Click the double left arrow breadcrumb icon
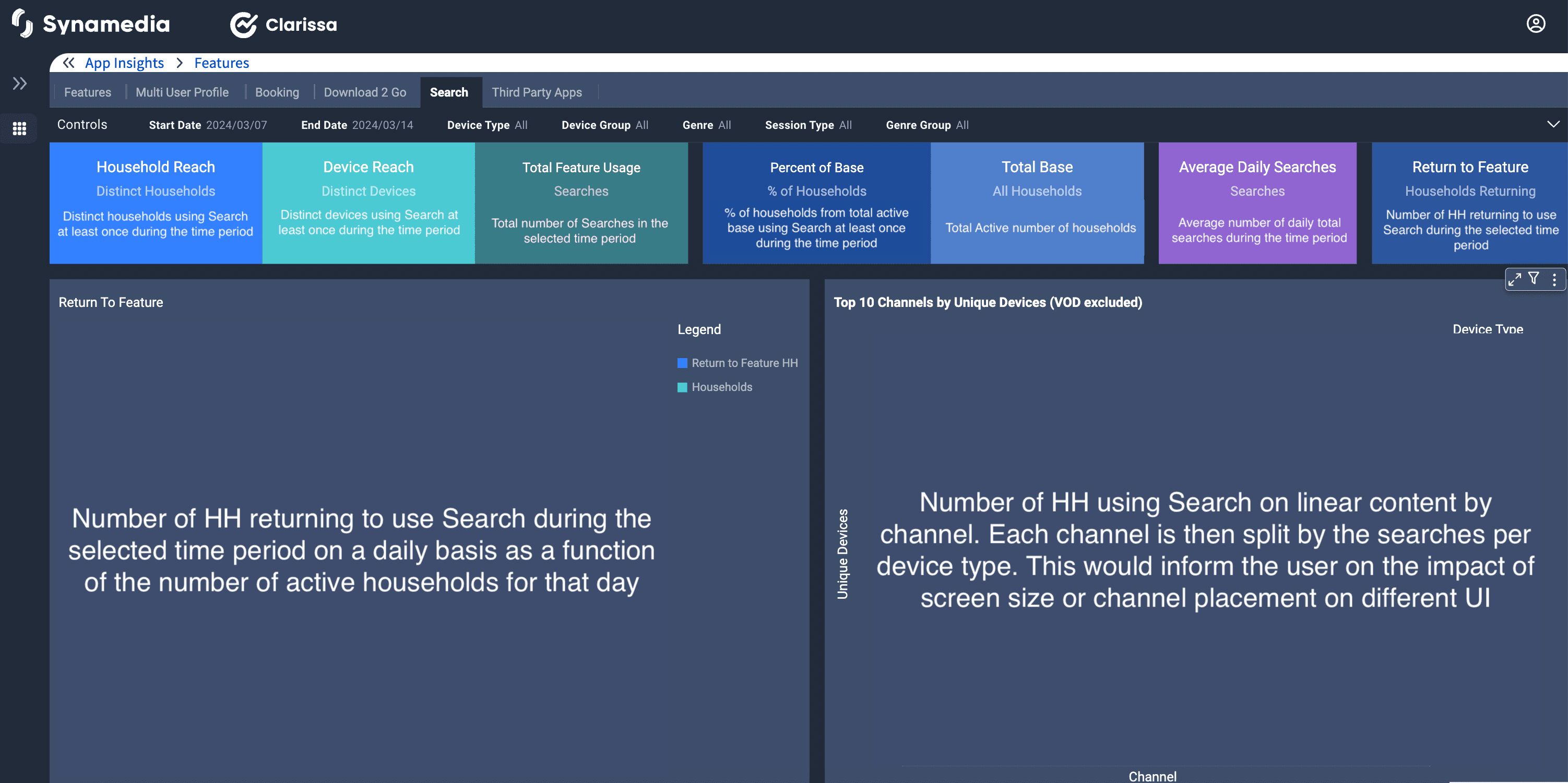 68,63
